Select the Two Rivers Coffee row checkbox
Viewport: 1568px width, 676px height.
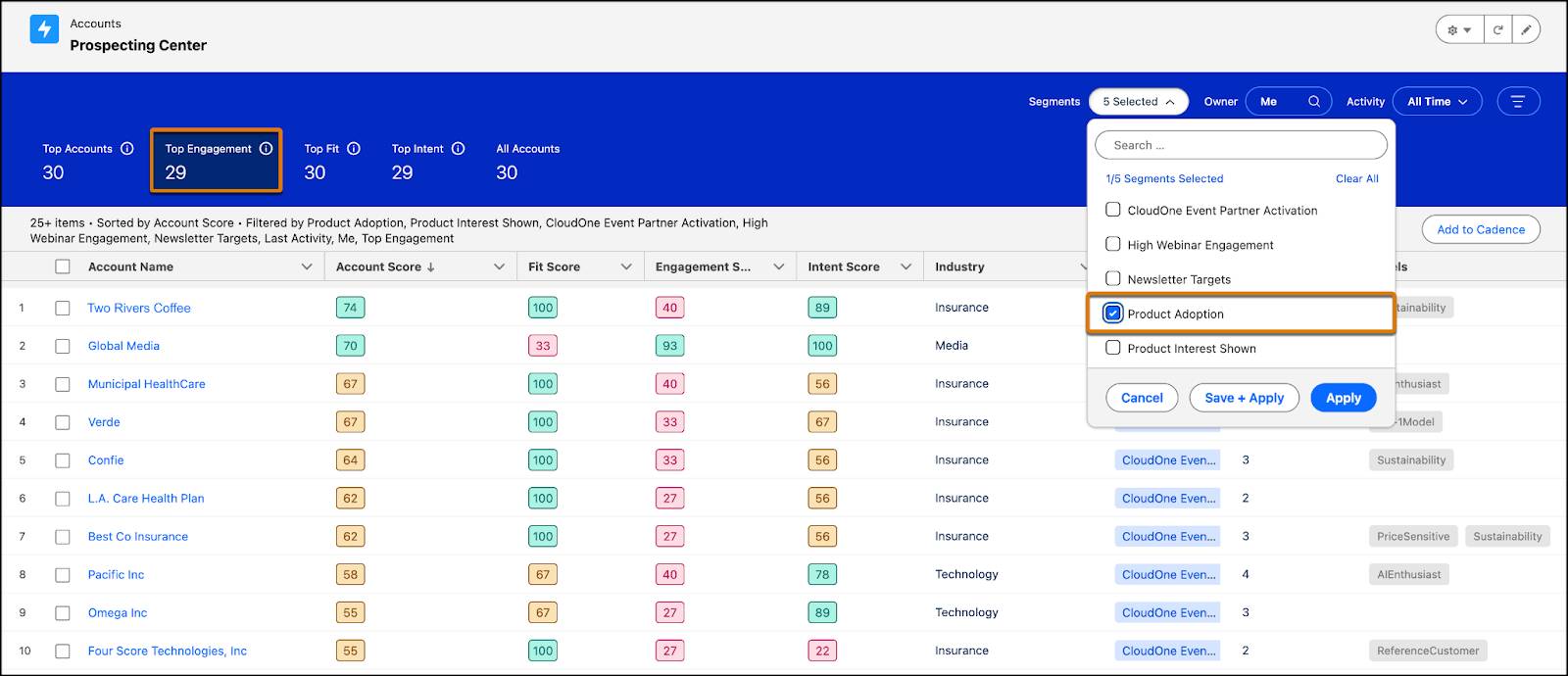point(63,308)
